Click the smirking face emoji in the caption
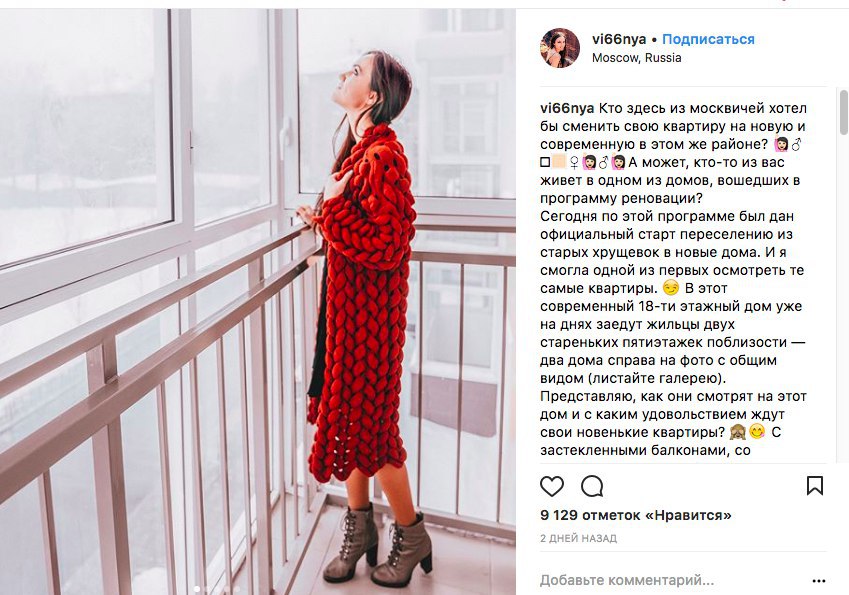This screenshot has height=595, width=849. point(670,288)
